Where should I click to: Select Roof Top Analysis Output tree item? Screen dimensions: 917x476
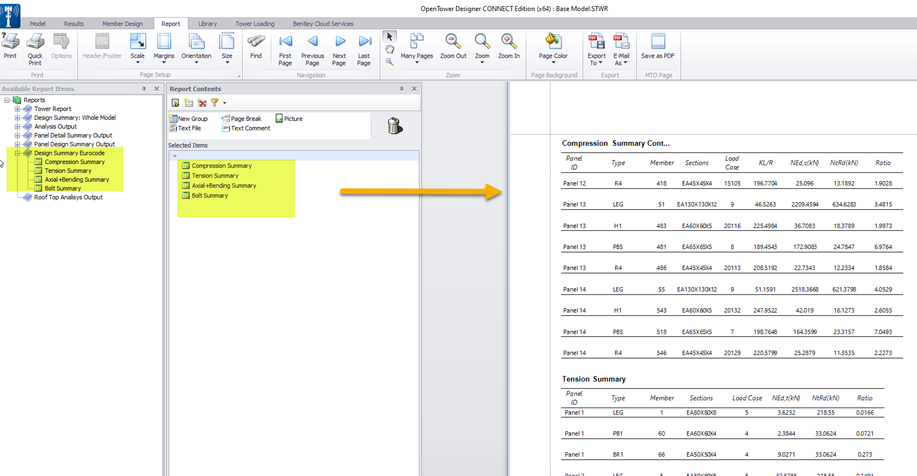point(67,197)
